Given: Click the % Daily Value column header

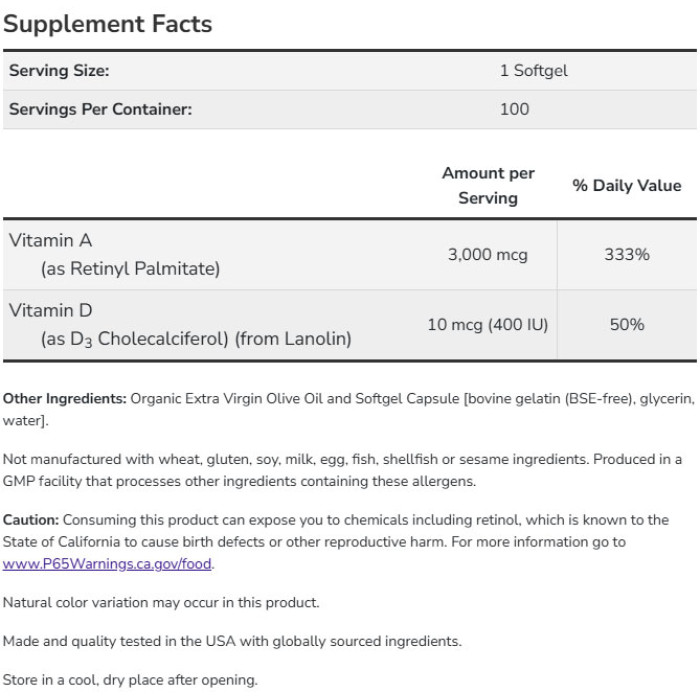Looking at the screenshot, I should [626, 185].
